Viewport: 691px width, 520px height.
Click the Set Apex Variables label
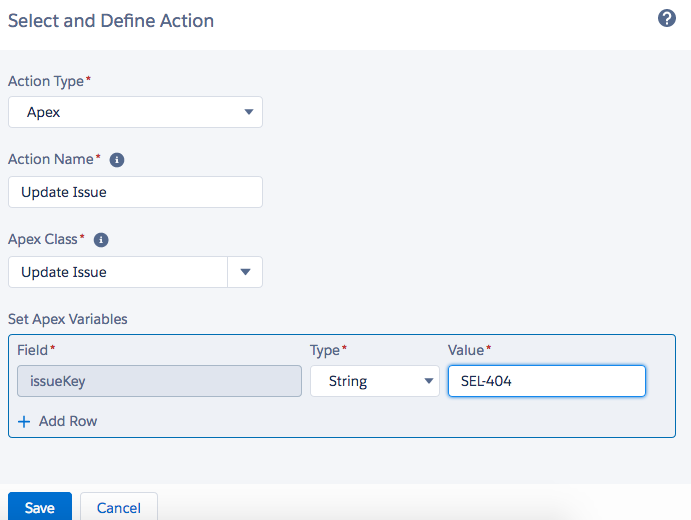68,319
